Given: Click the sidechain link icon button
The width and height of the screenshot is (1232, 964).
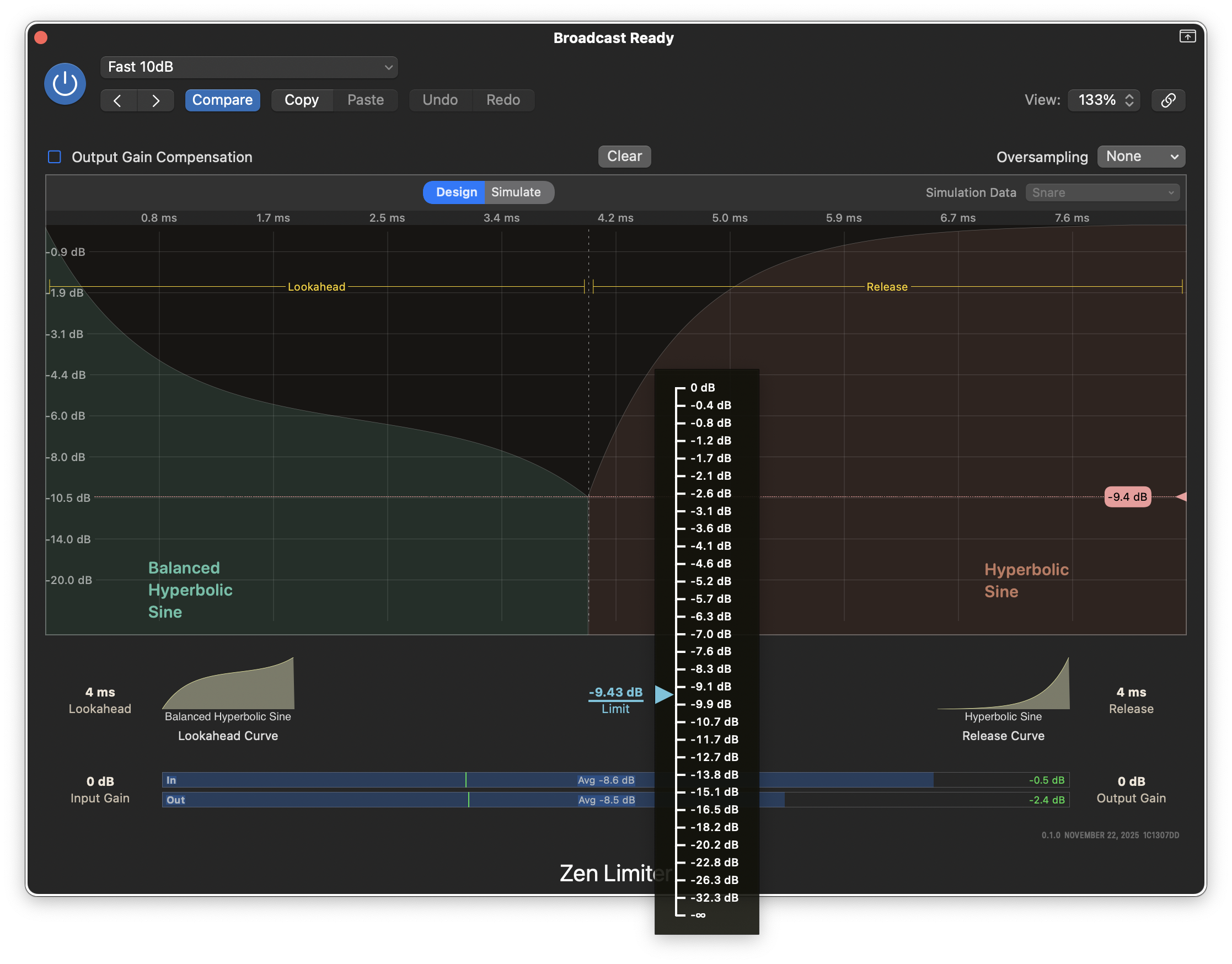Looking at the screenshot, I should (1167, 100).
